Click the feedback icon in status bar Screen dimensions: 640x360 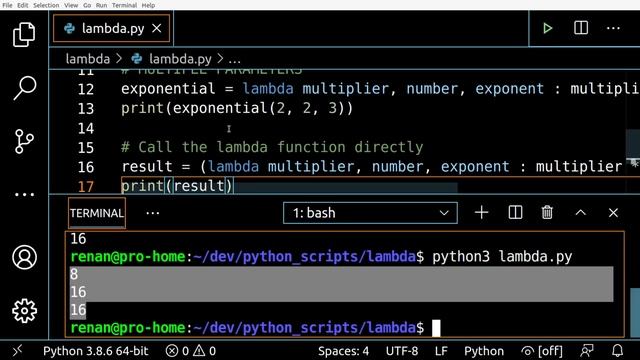pos(587,351)
